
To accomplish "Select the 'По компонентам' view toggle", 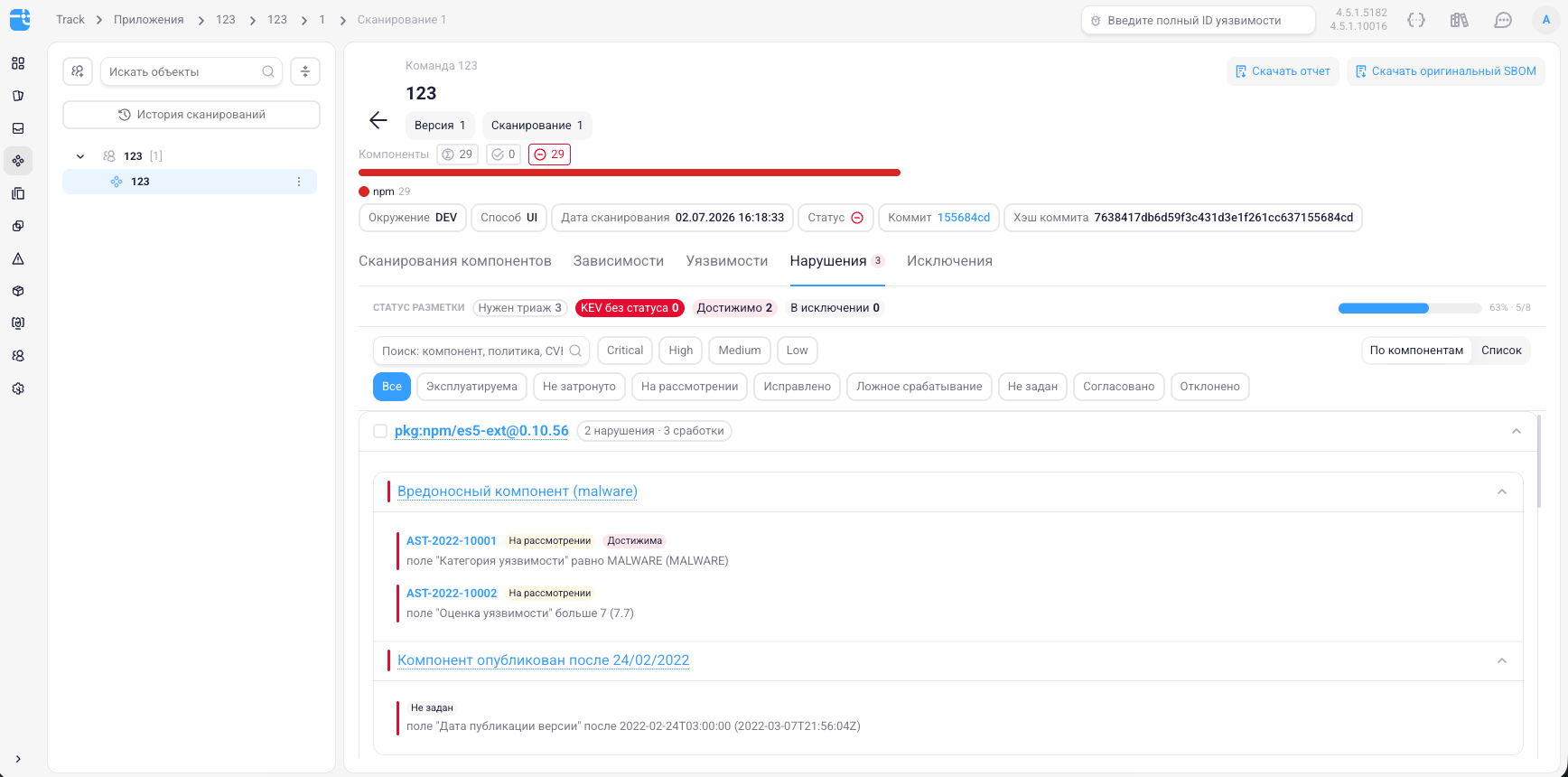I will click(1416, 351).
